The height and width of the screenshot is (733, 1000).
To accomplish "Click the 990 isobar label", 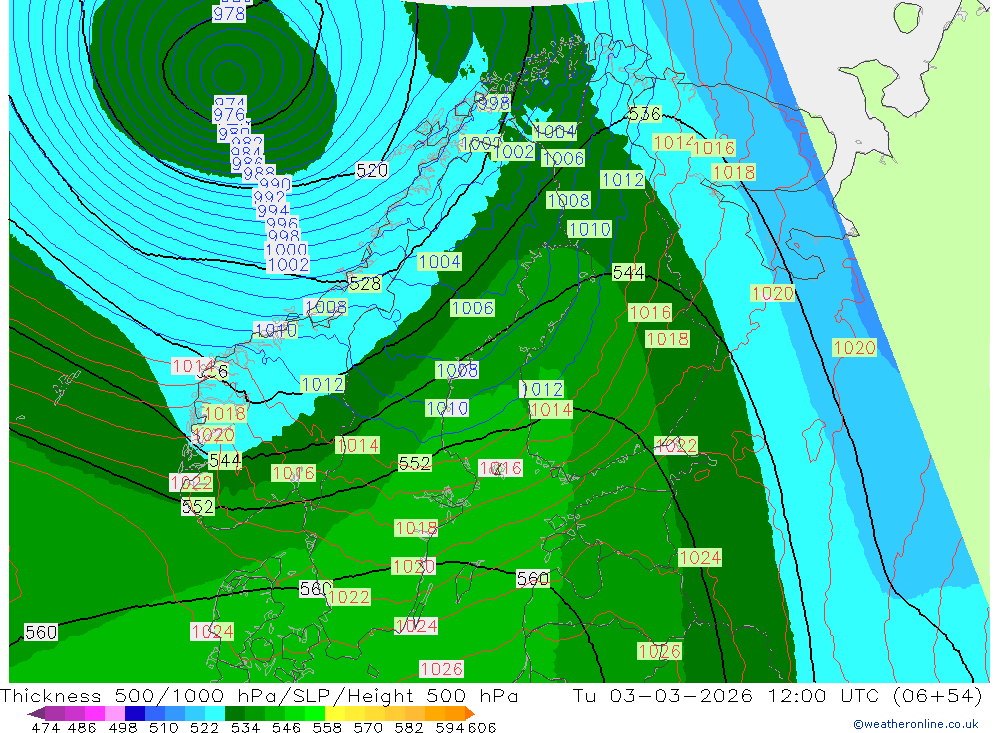I will point(275,185).
